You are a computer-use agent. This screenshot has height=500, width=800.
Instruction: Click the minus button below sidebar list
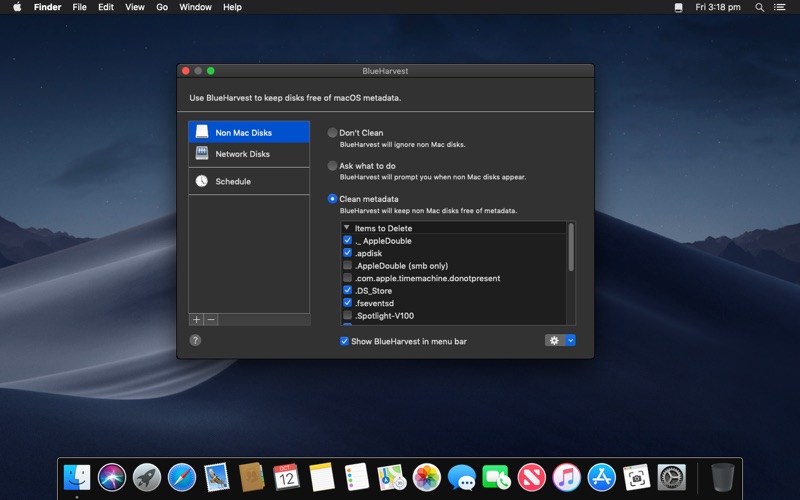(211, 320)
